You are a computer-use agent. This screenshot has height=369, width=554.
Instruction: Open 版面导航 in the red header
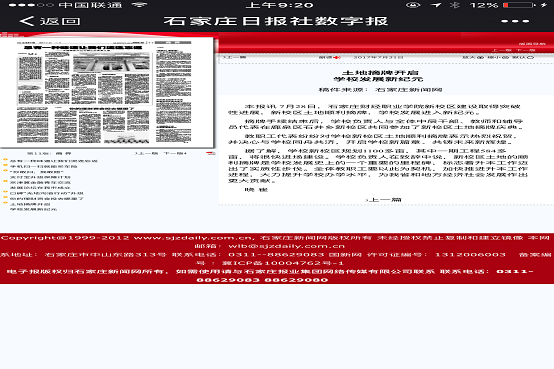click(532, 44)
